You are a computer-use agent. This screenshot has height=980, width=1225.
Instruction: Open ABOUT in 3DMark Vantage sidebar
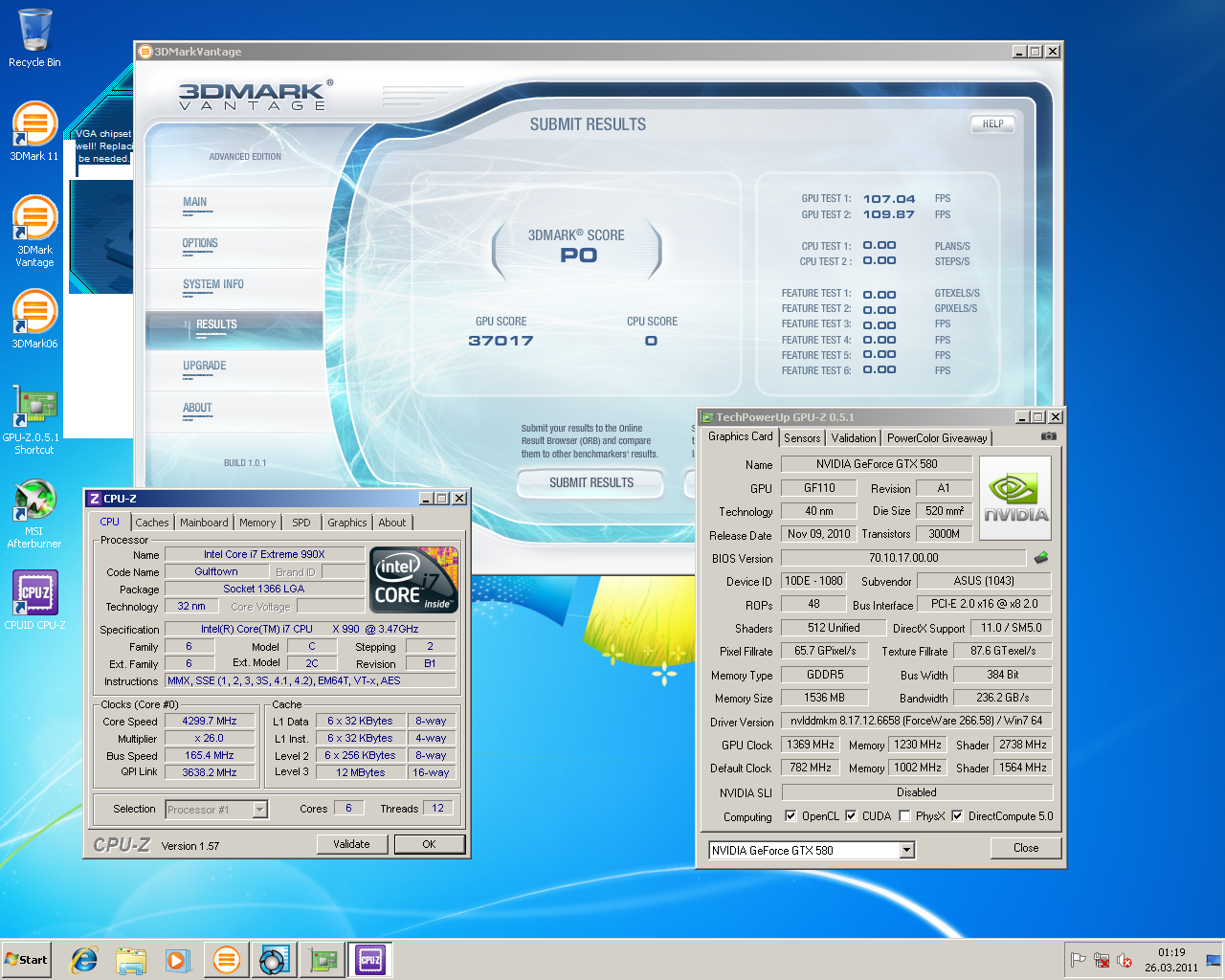click(197, 409)
